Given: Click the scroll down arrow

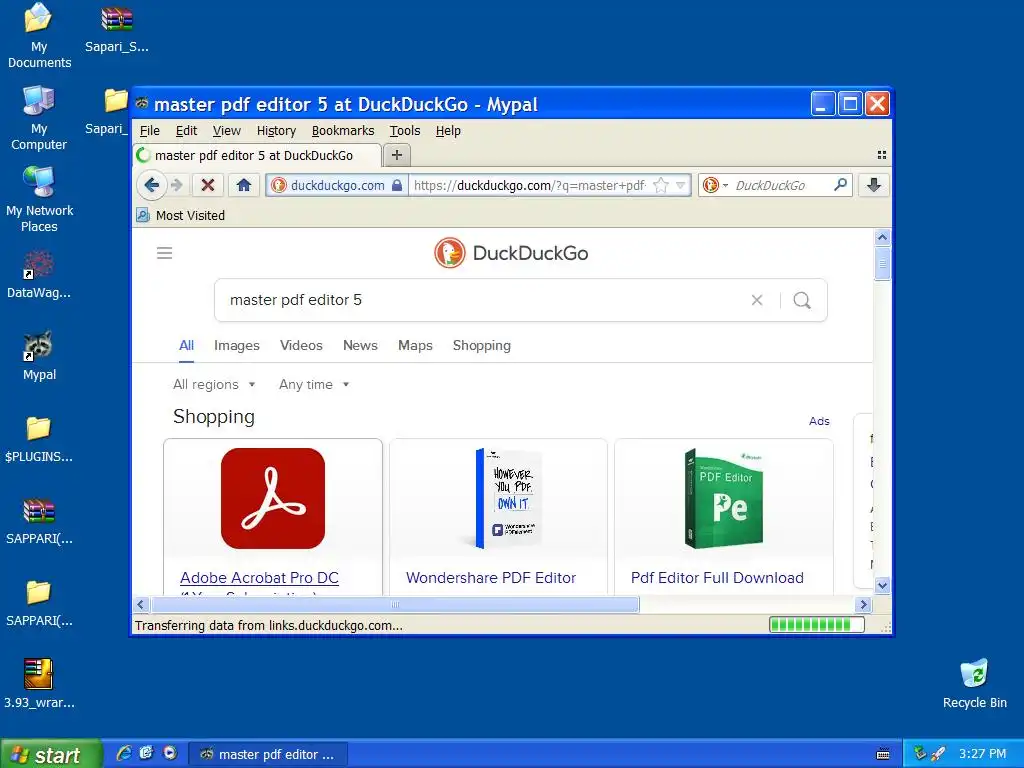Looking at the screenshot, I should point(882,585).
